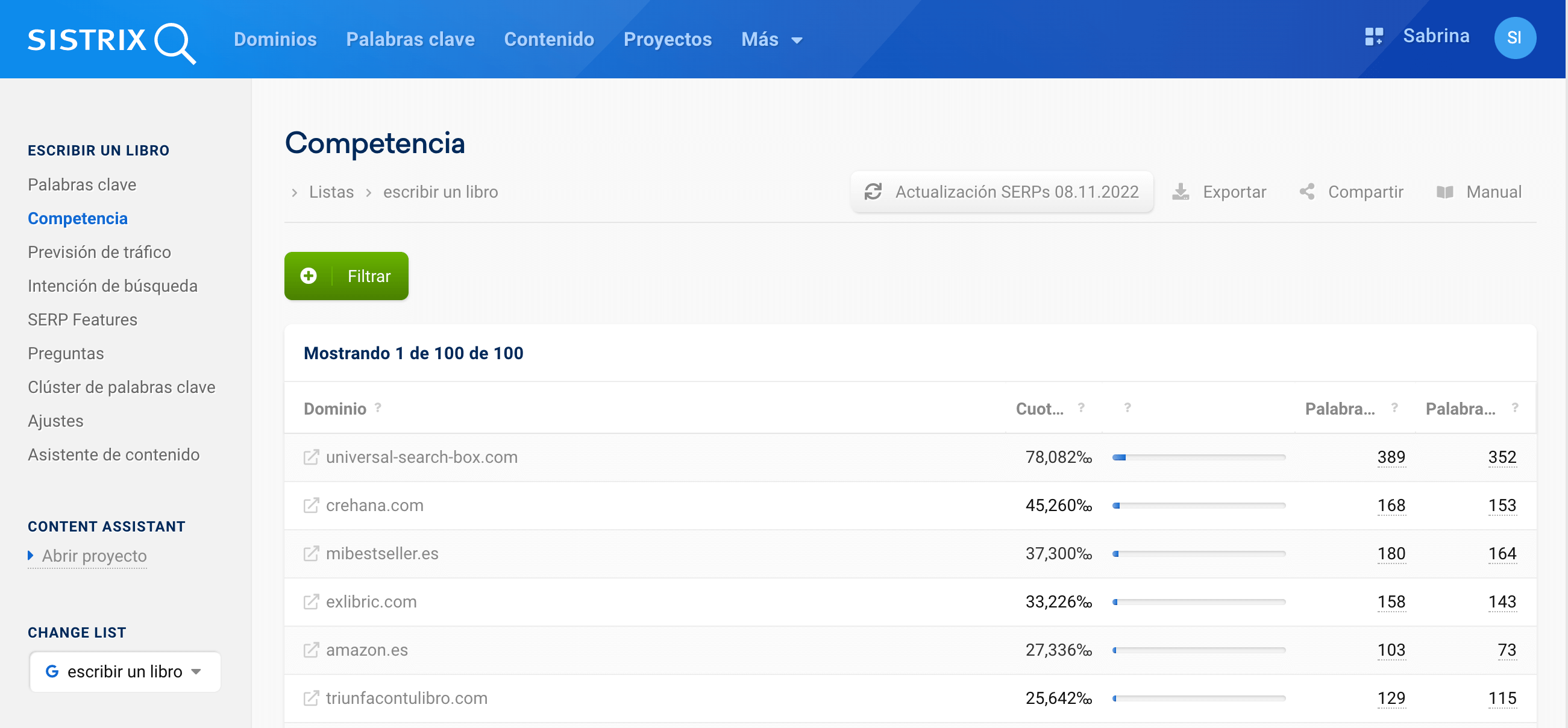The image size is (1568, 728).
Task: Go to the Palabras clave top menu
Action: coord(410,40)
